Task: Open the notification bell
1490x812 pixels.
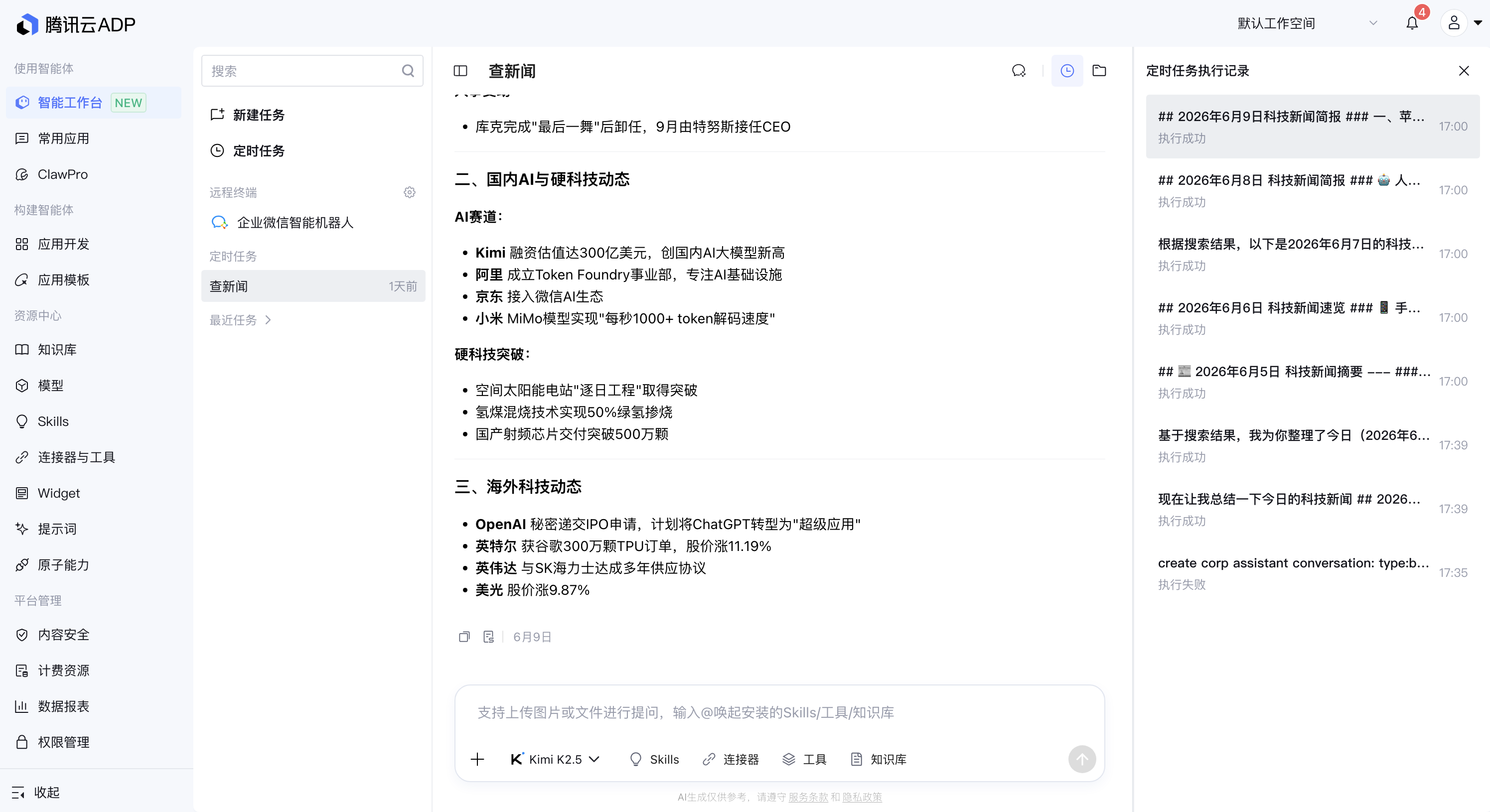Action: tap(1412, 23)
